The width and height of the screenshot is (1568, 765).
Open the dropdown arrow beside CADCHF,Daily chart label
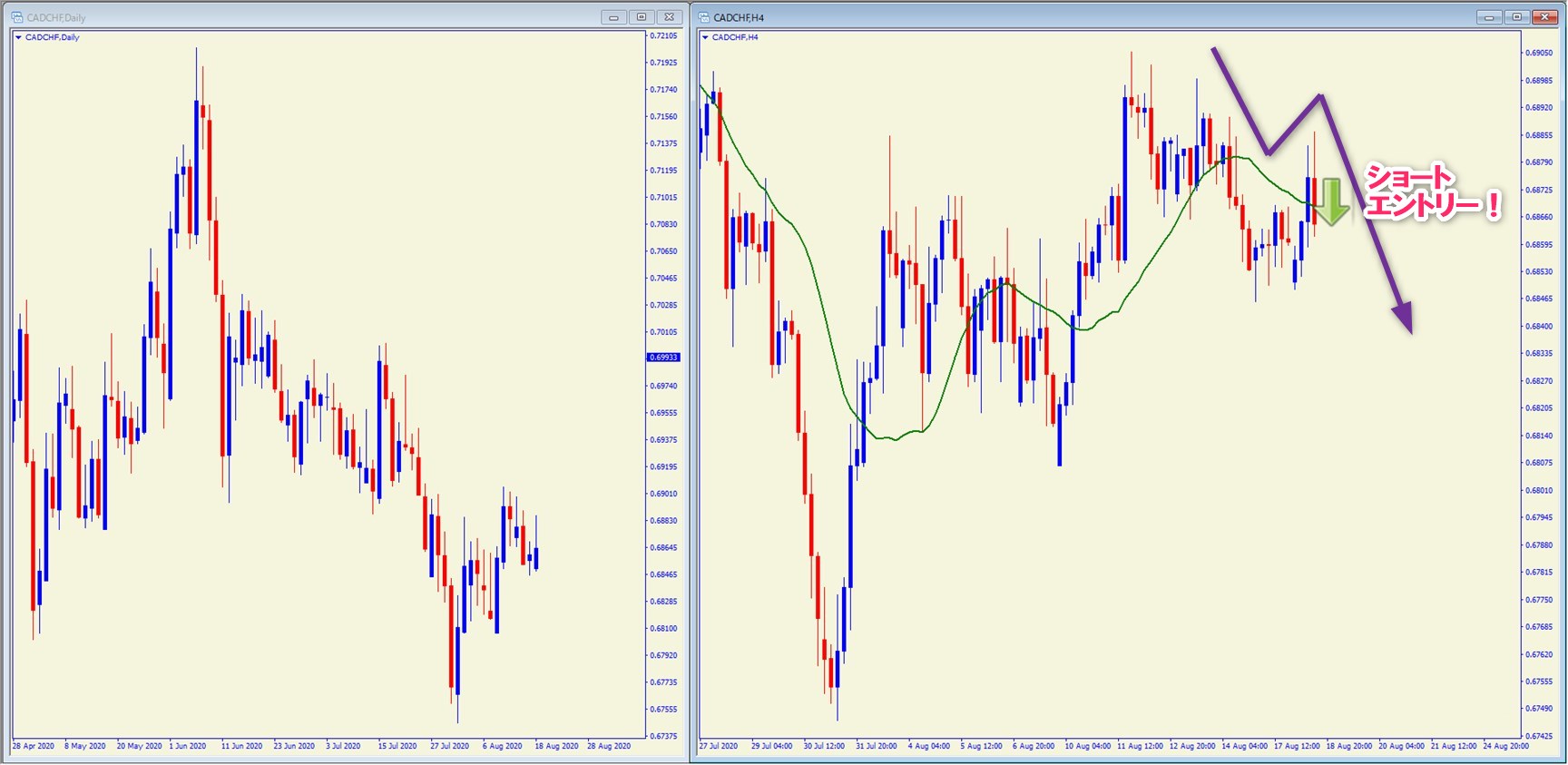click(x=18, y=38)
